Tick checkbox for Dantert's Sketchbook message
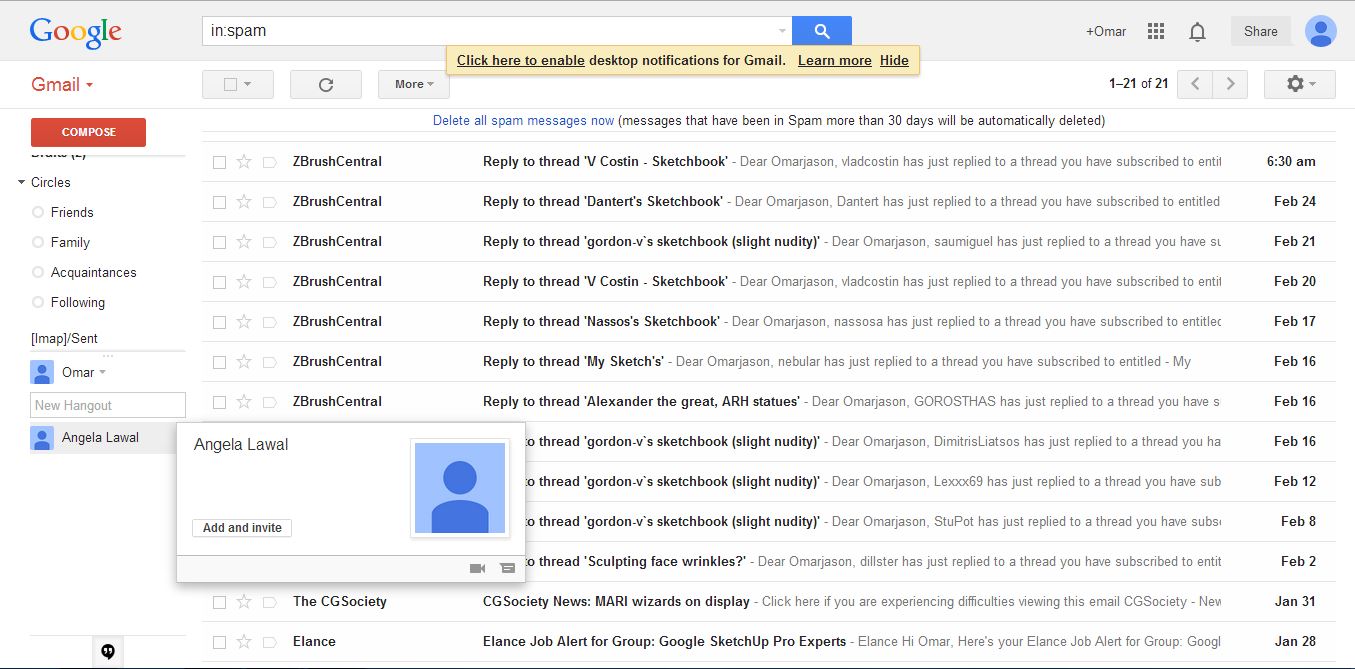Image resolution: width=1355 pixels, height=669 pixels. coord(219,201)
